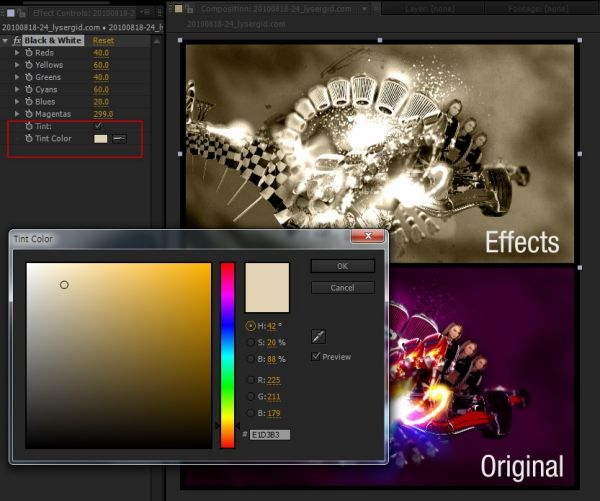Click the scroll up arrow in Effect Controls
Viewport: 600px width, 501px height.
(x=157, y=41)
